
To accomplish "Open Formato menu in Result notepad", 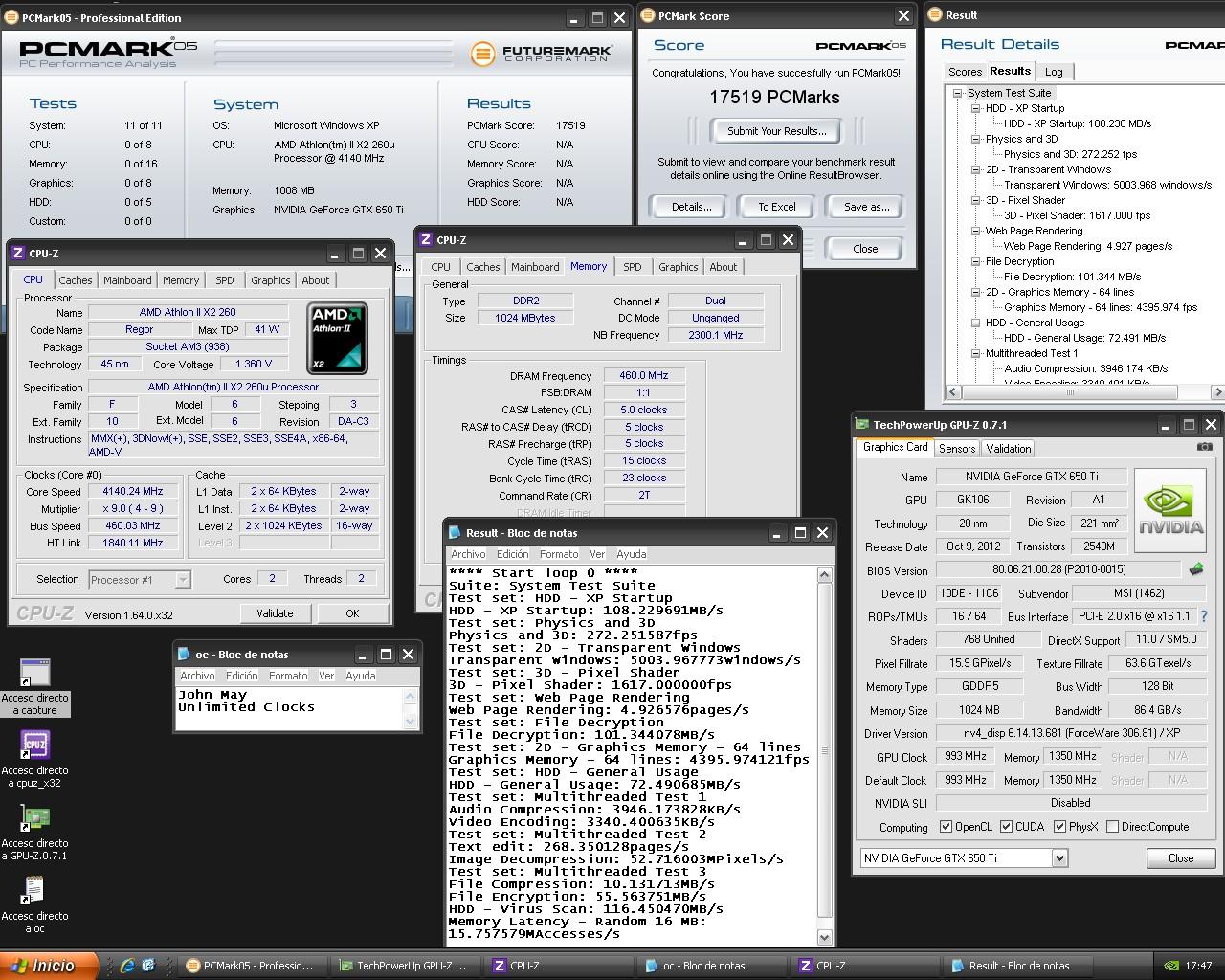I will [559, 554].
